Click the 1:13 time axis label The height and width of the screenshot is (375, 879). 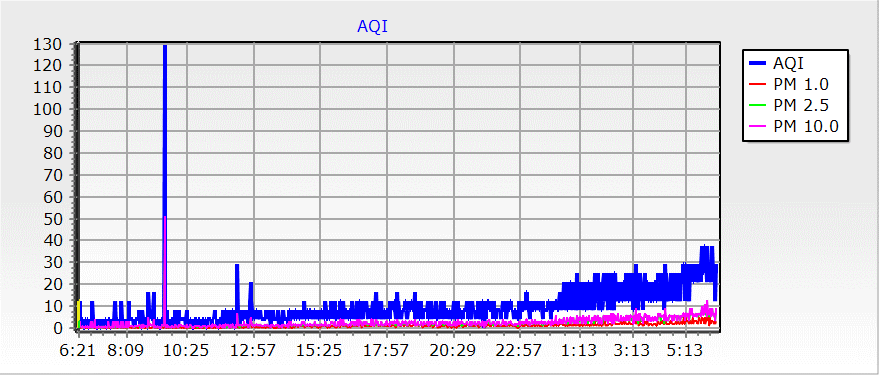click(x=580, y=351)
